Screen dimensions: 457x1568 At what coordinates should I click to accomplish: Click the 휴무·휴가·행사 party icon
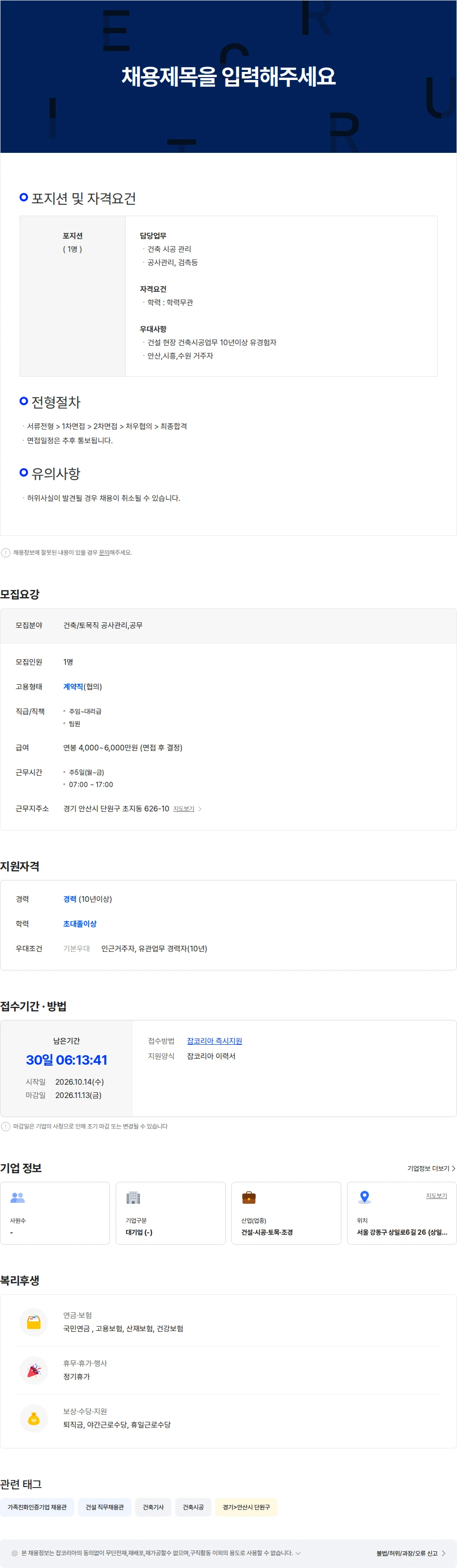(x=34, y=1370)
